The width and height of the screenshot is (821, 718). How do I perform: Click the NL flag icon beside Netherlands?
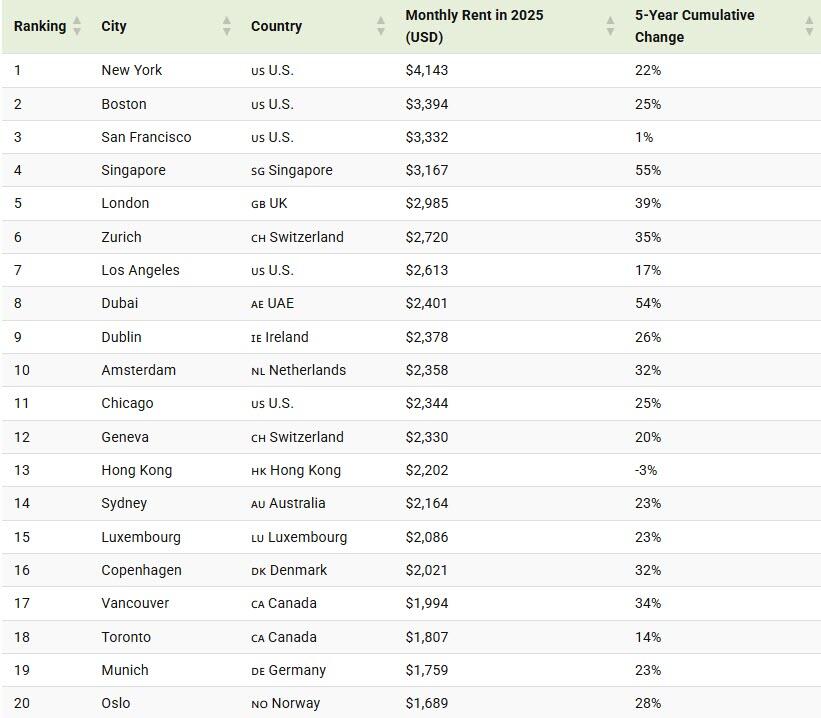(x=260, y=370)
